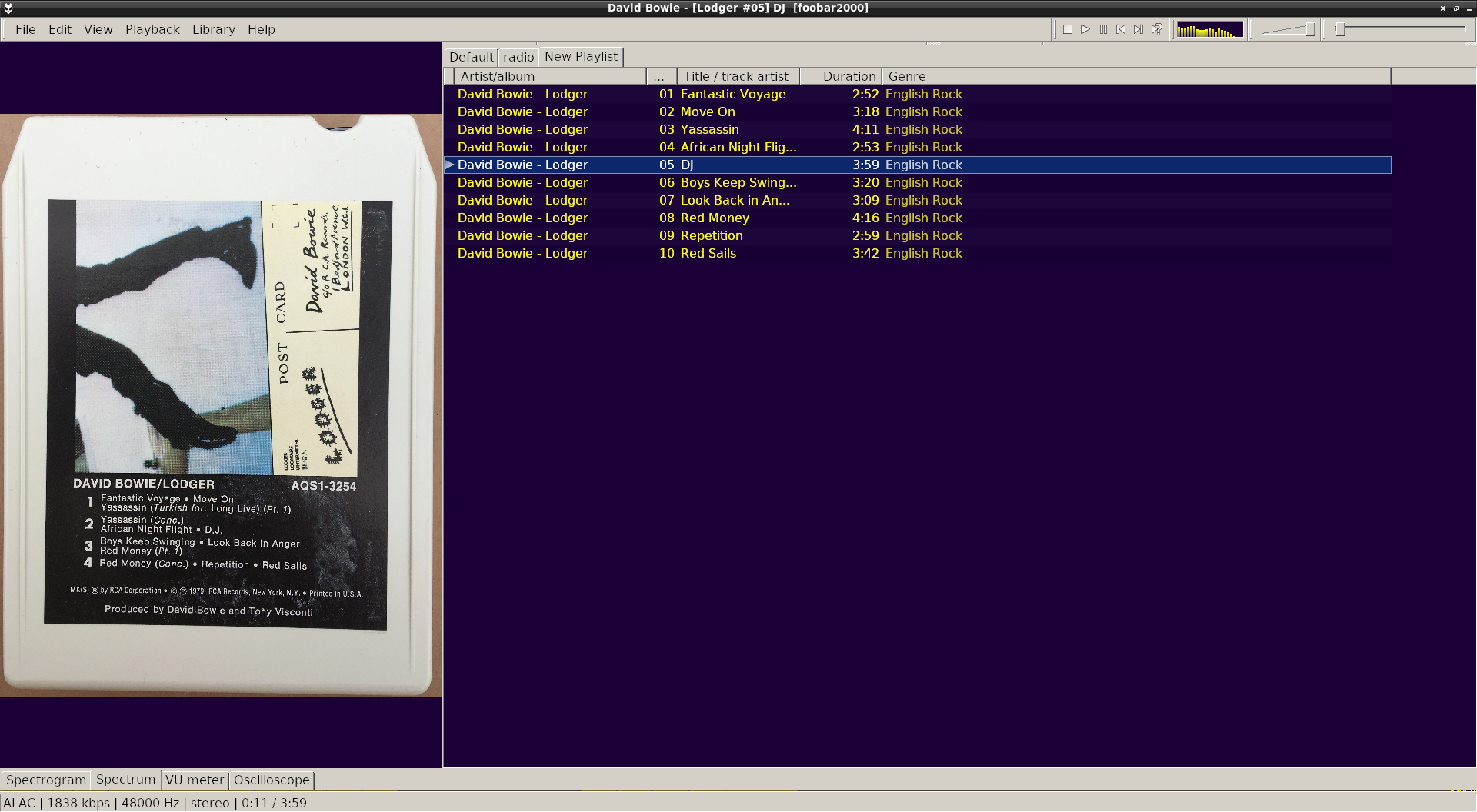Viewport: 1477px width, 812px height.
Task: Close the foobar2000 window
Action: tap(1443, 8)
